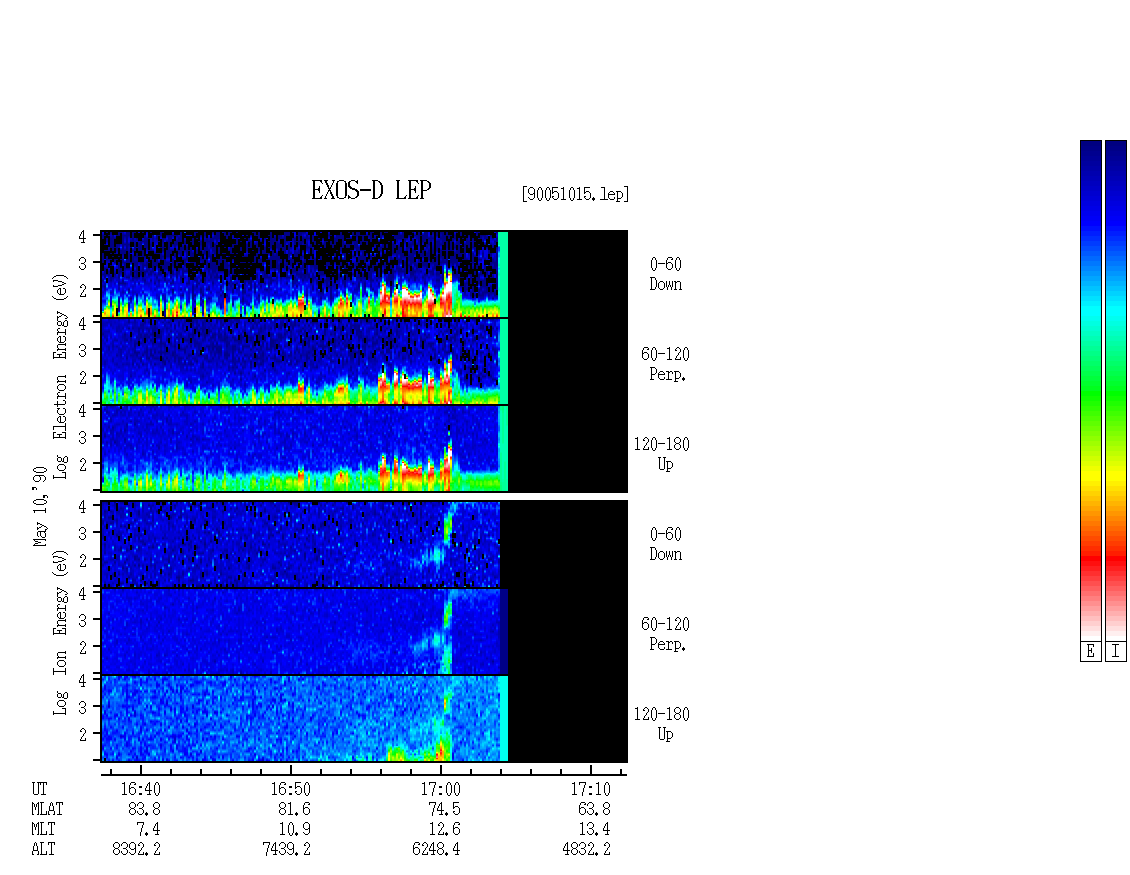This screenshot has width=1130, height=875.
Task: Click the May 10,'90 date label
Action: (x=40, y=506)
